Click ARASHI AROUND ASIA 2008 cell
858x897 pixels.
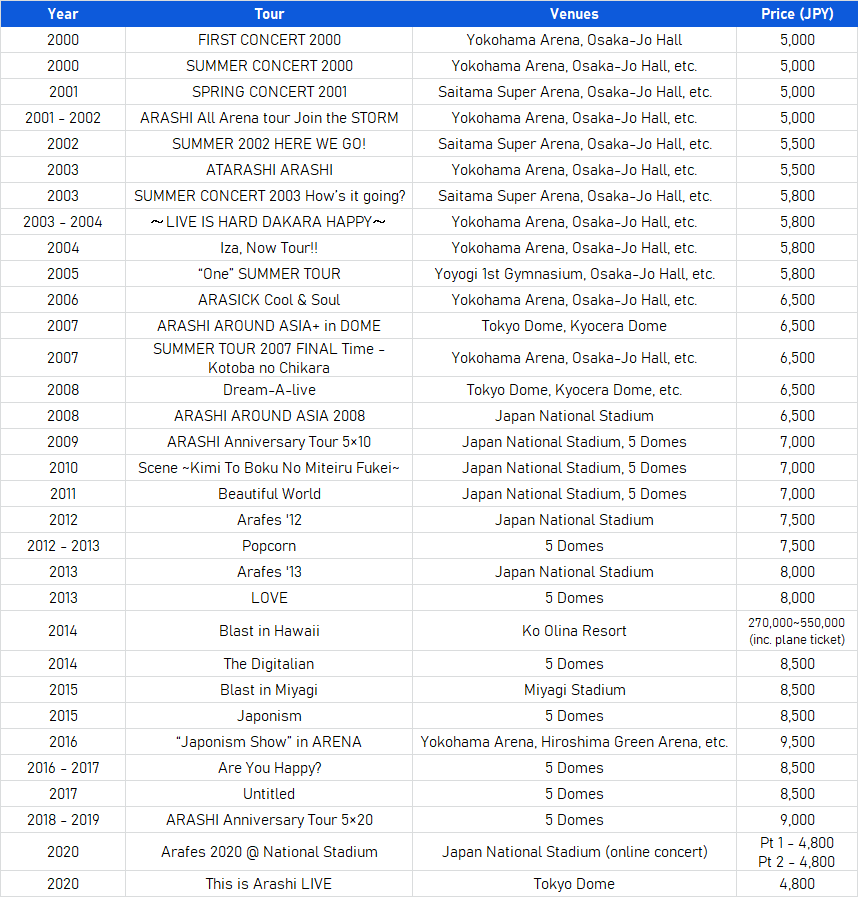tap(269, 416)
